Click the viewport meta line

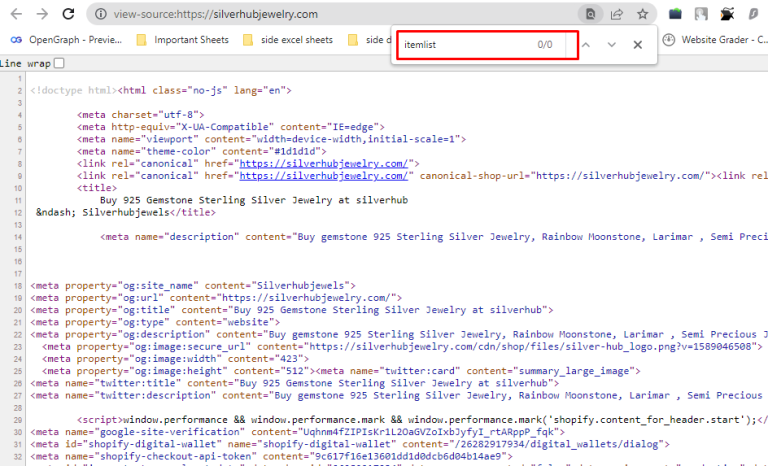(x=271, y=139)
